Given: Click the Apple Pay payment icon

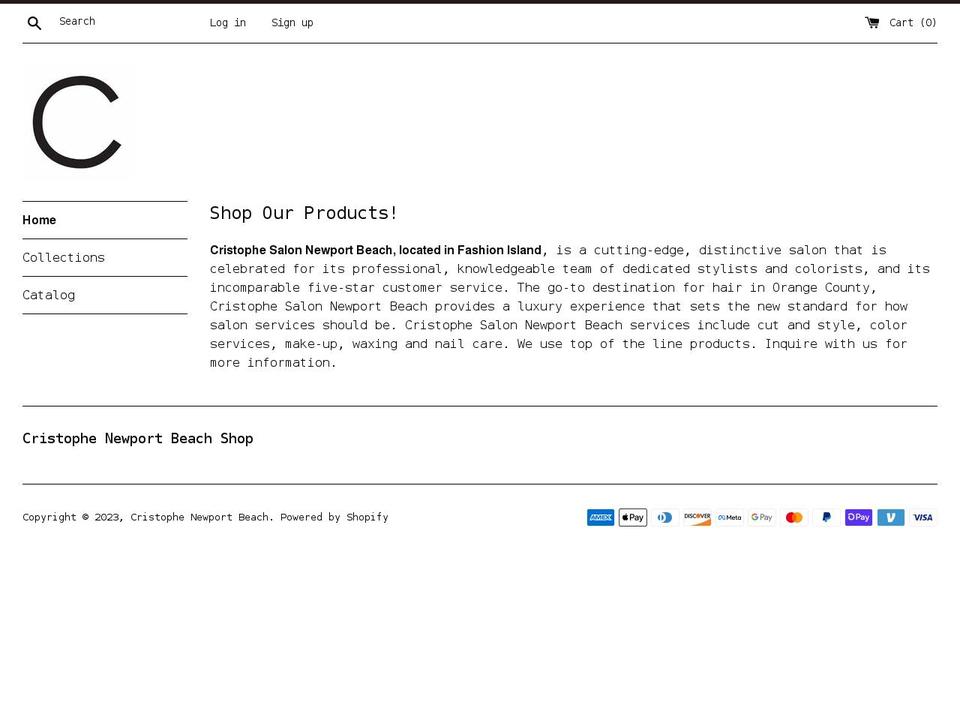Looking at the screenshot, I should point(632,517).
